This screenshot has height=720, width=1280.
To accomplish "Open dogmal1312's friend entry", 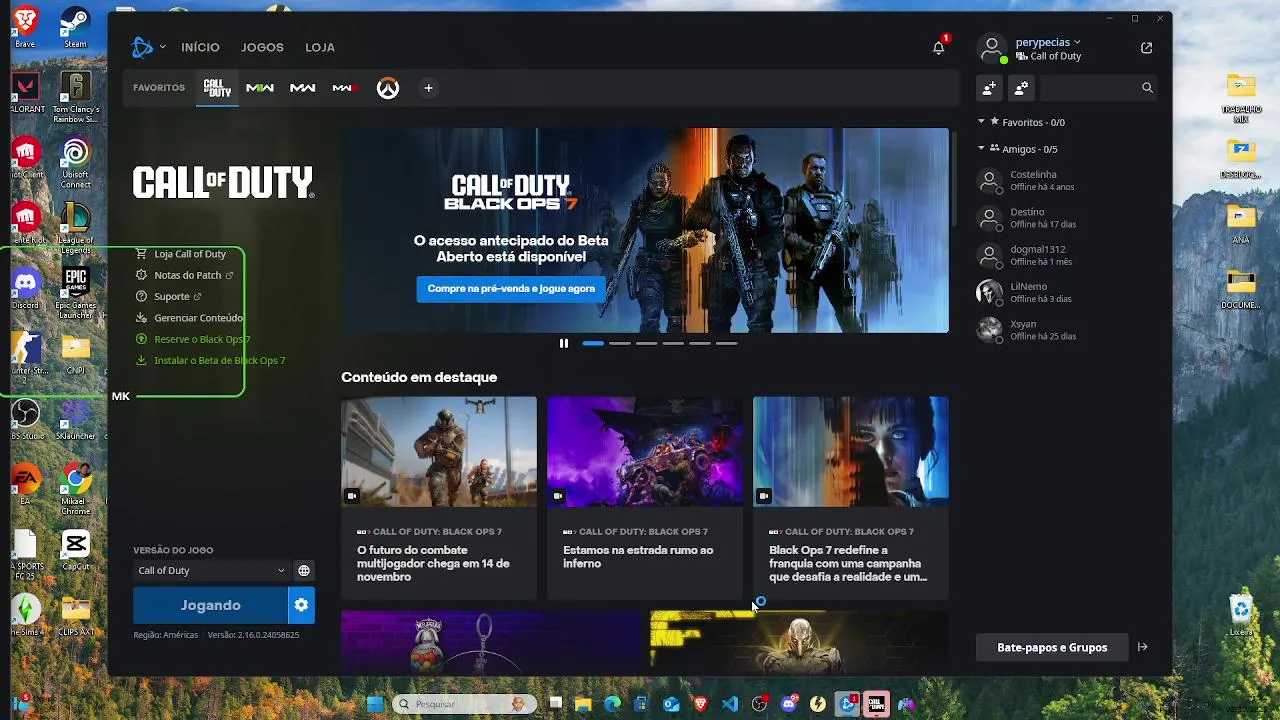I will pyautogui.click(x=1065, y=255).
